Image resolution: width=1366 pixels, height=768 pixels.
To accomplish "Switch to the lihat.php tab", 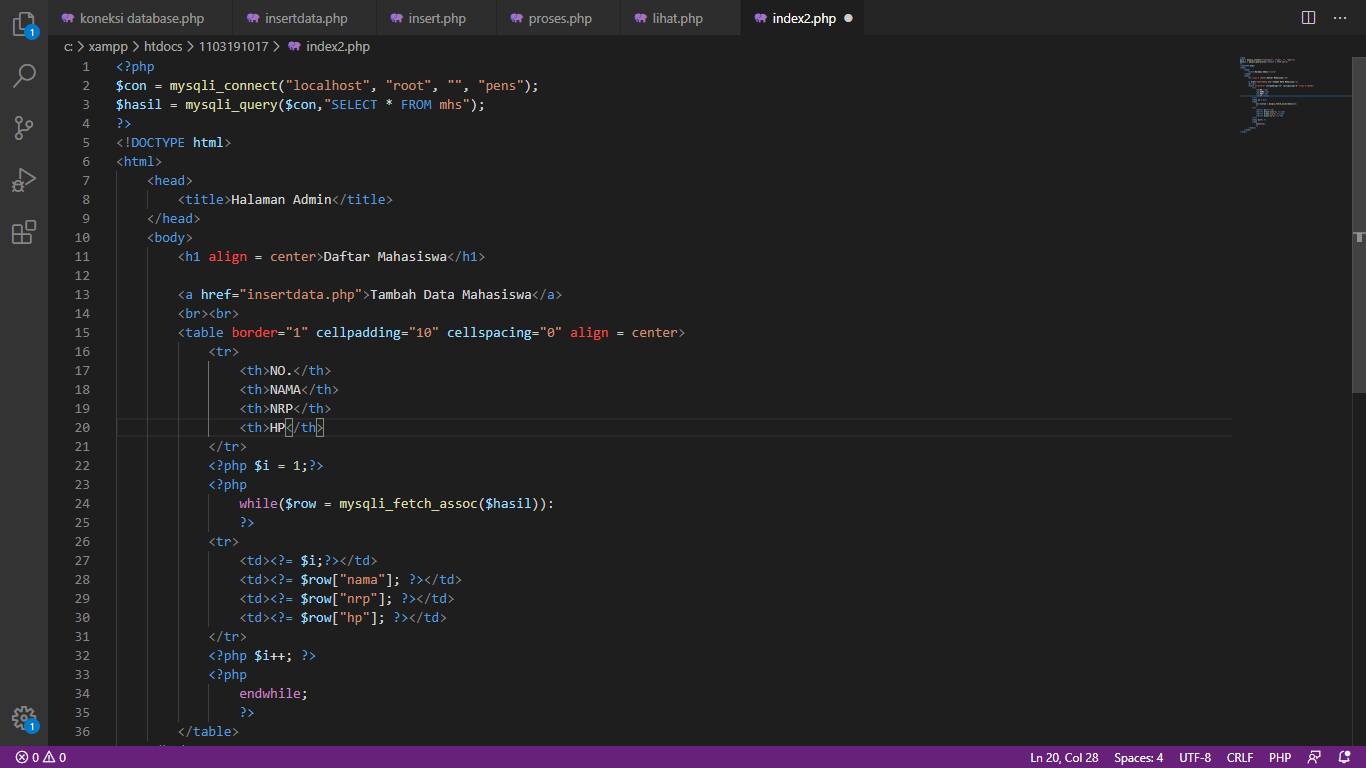I will click(x=677, y=18).
